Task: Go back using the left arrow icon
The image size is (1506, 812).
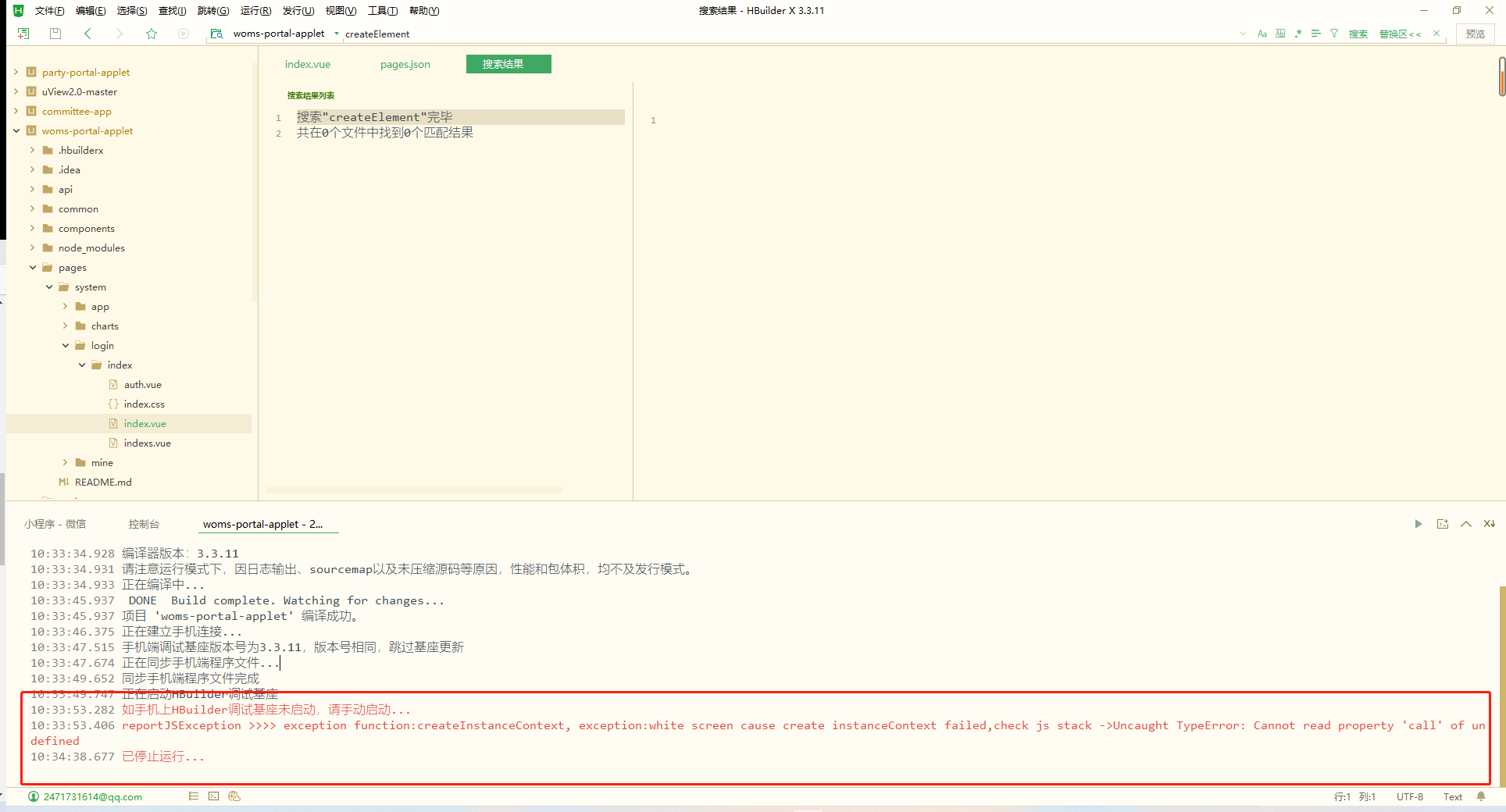Action: (x=87, y=34)
